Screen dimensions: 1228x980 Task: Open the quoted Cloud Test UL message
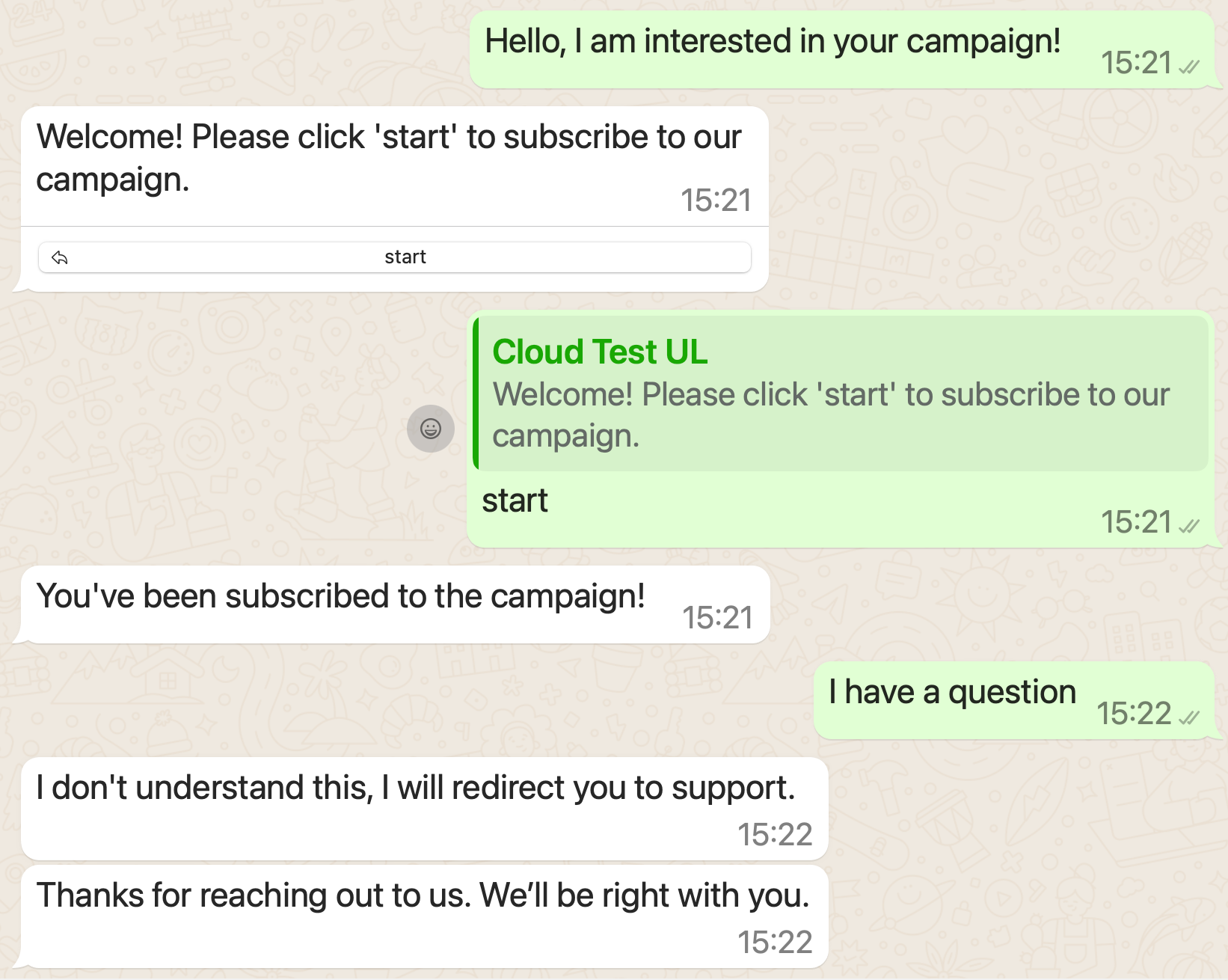point(841,393)
